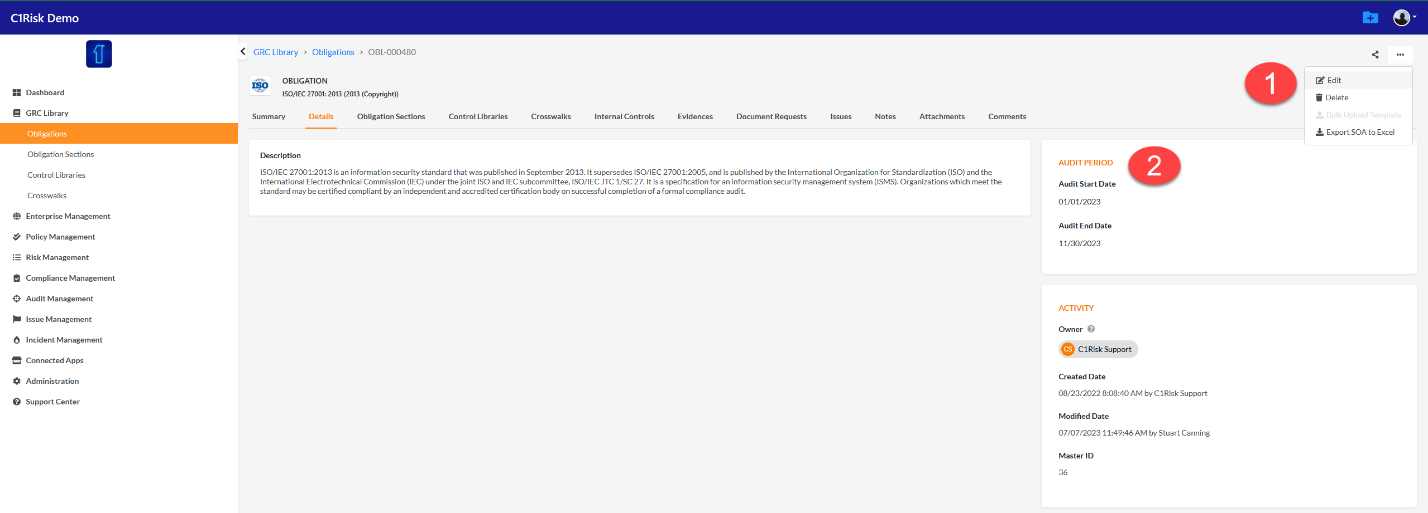The height and width of the screenshot is (513, 1428).
Task: Choose Edit from the actions menu
Action: click(1358, 80)
